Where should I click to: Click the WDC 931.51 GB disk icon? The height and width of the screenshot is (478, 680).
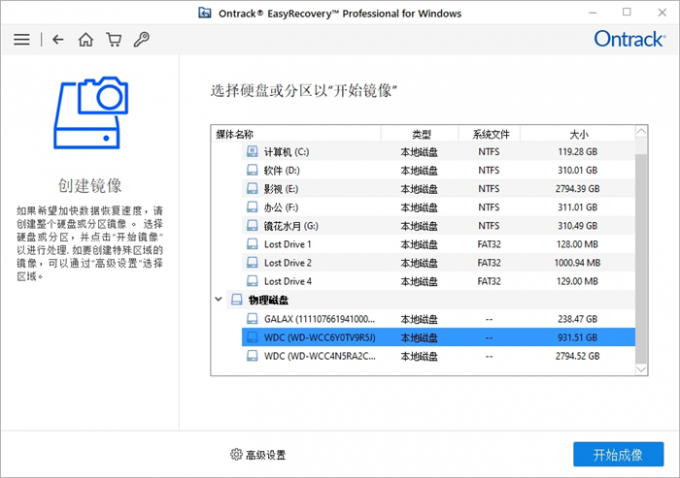click(252, 337)
